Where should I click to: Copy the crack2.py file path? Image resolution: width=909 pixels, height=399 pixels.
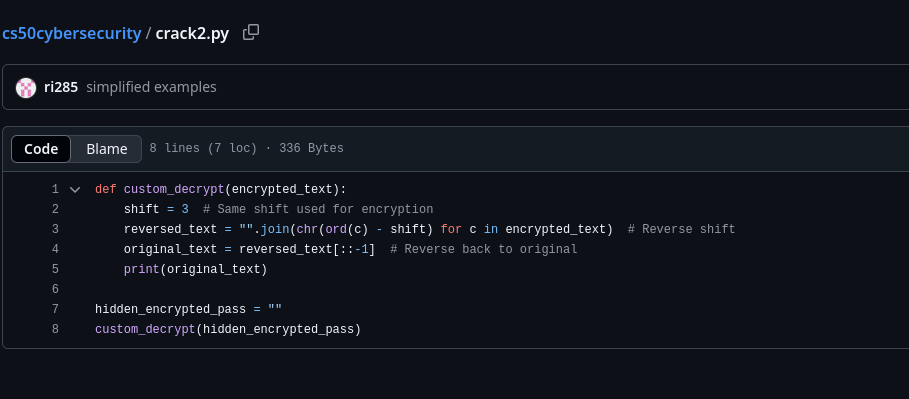pos(251,32)
